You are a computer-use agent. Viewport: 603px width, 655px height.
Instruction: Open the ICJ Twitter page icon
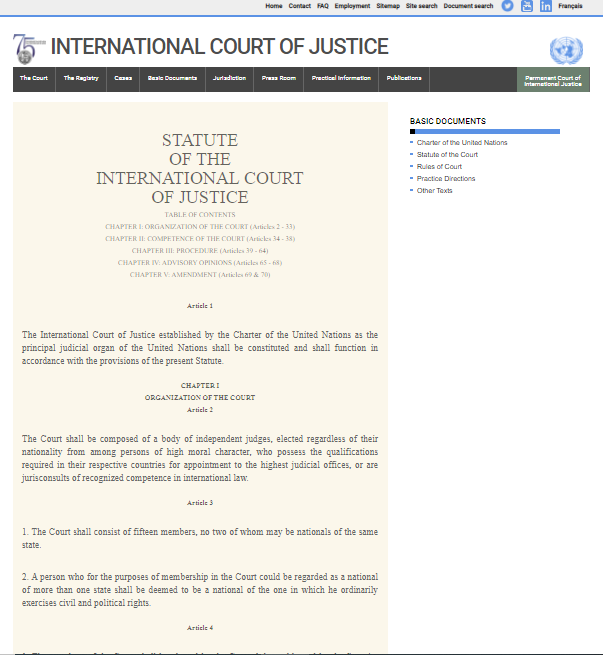(507, 6)
